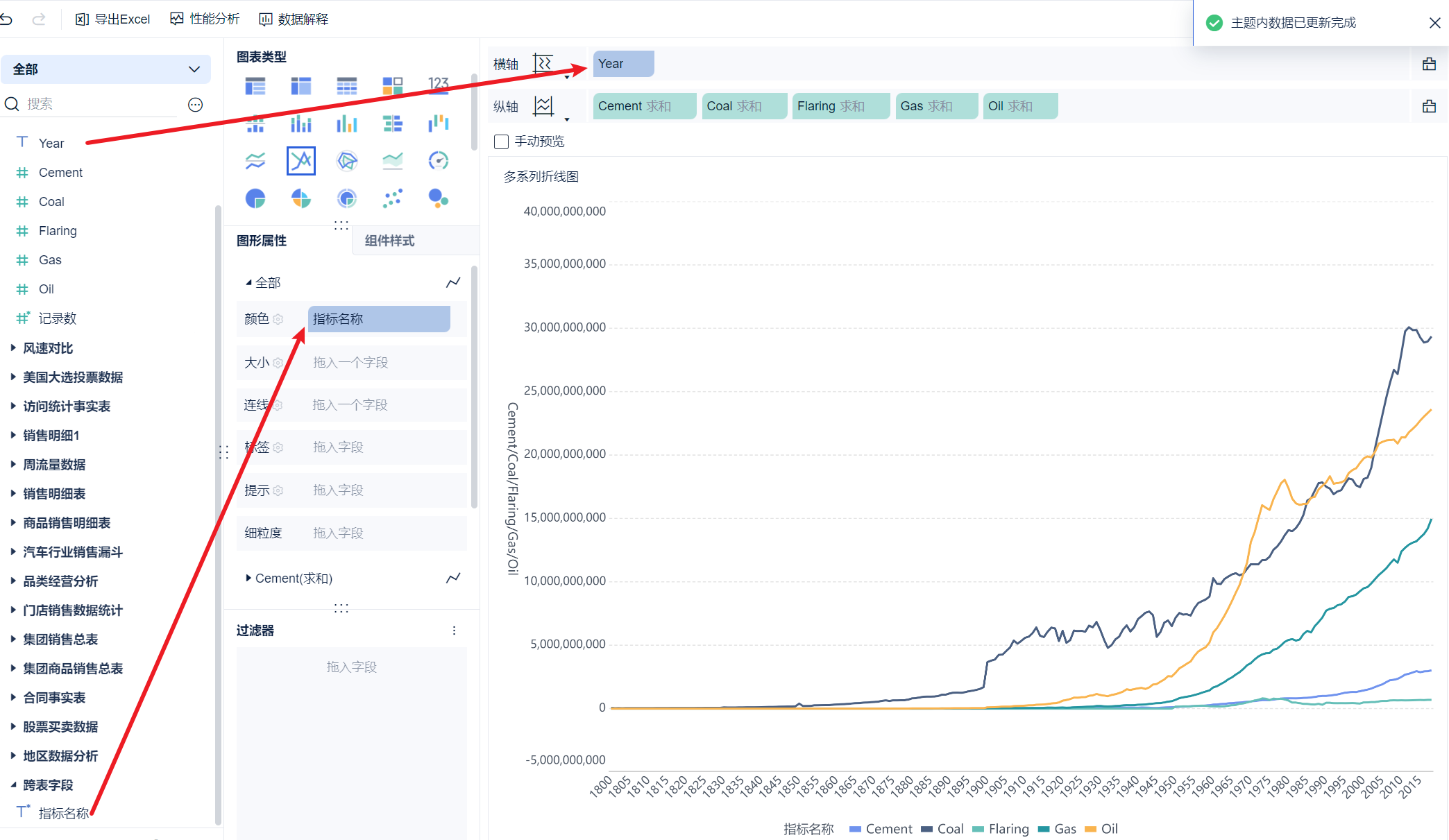Collapse the 跨表字段 tree group
Screen dimensions: 1449x840
(13, 785)
